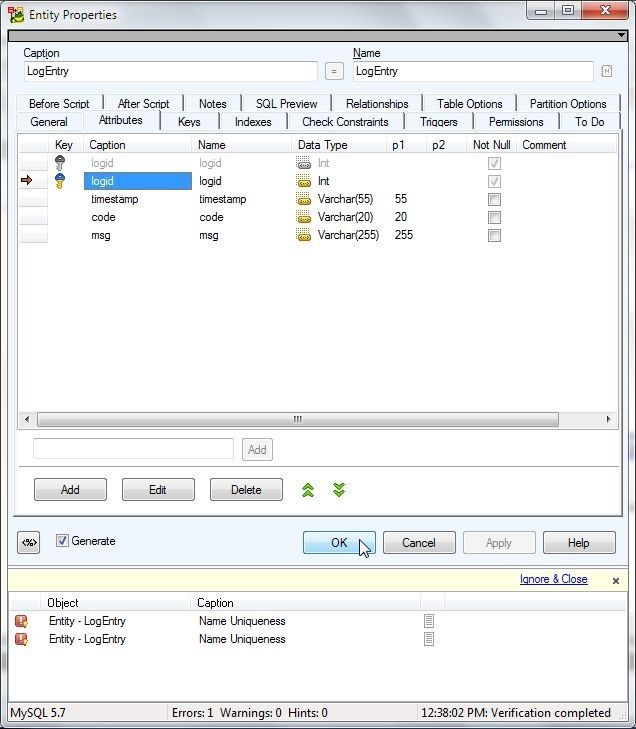Click the second error icon in verification list
This screenshot has width=636, height=729.
pos(21,639)
